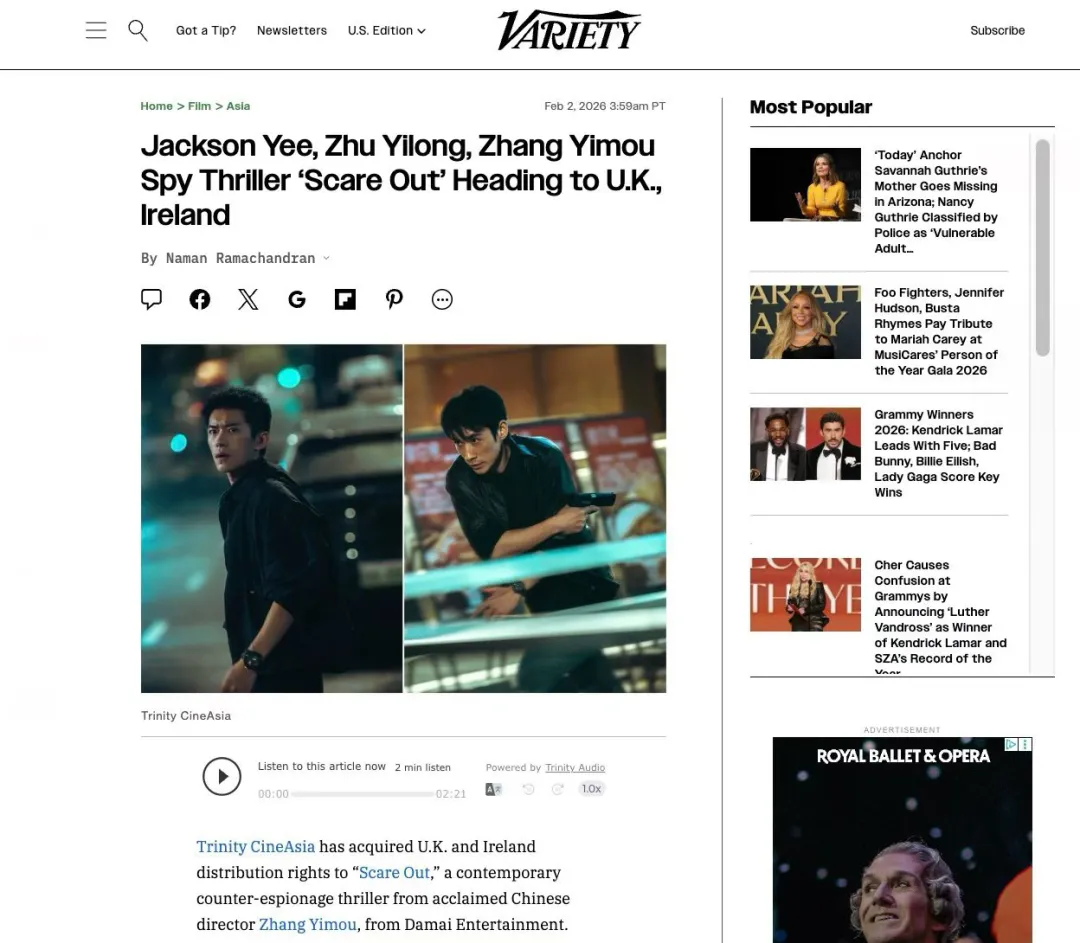Play the article audio

[222, 776]
